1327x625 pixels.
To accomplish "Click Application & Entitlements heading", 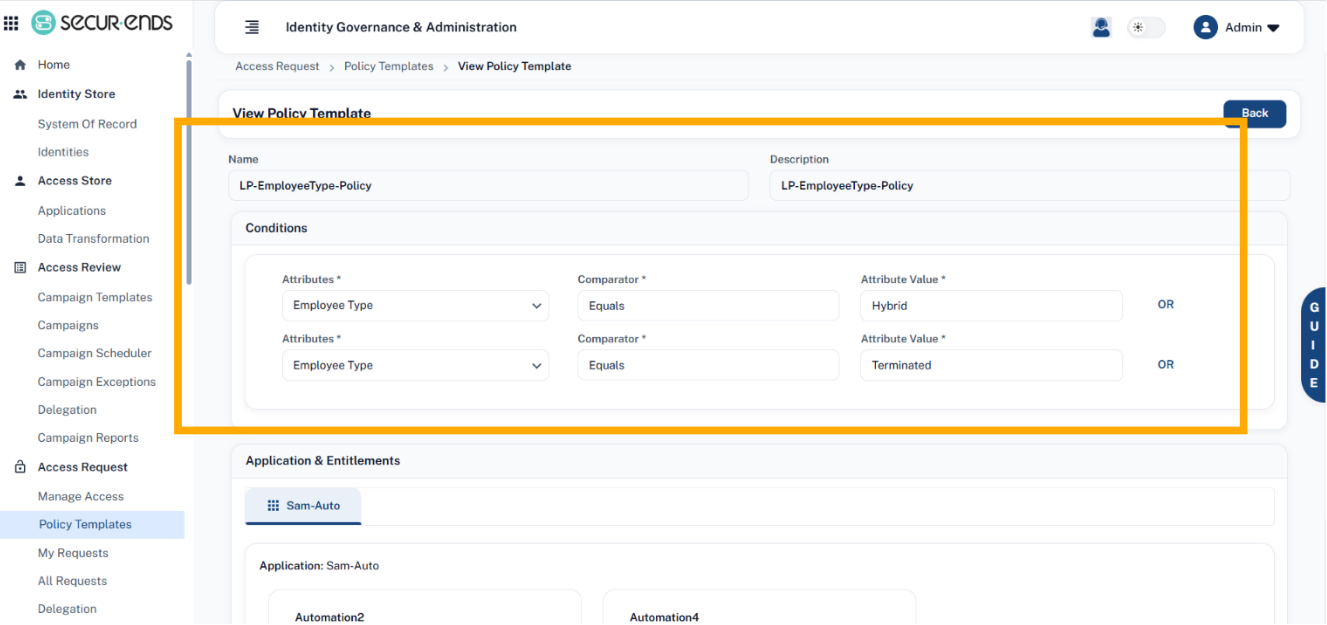I will [323, 461].
